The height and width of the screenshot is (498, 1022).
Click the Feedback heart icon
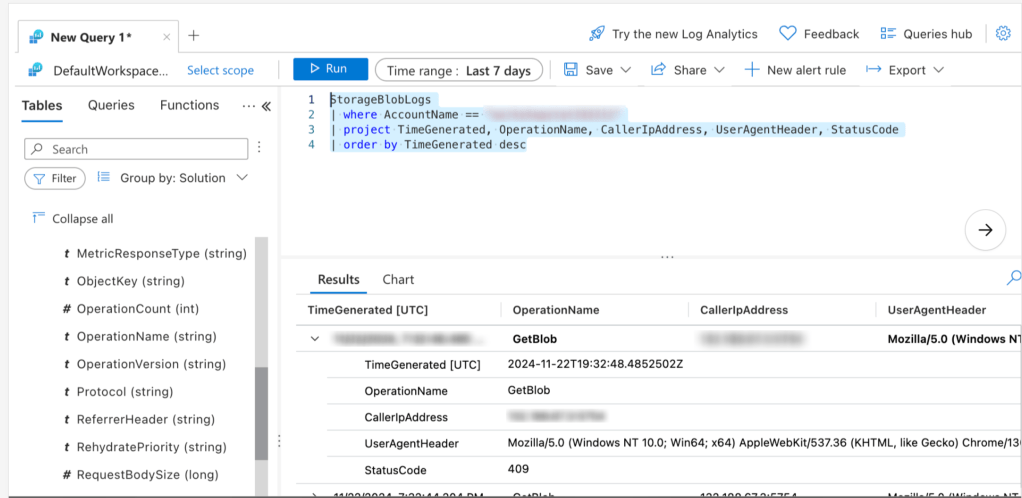(x=788, y=34)
